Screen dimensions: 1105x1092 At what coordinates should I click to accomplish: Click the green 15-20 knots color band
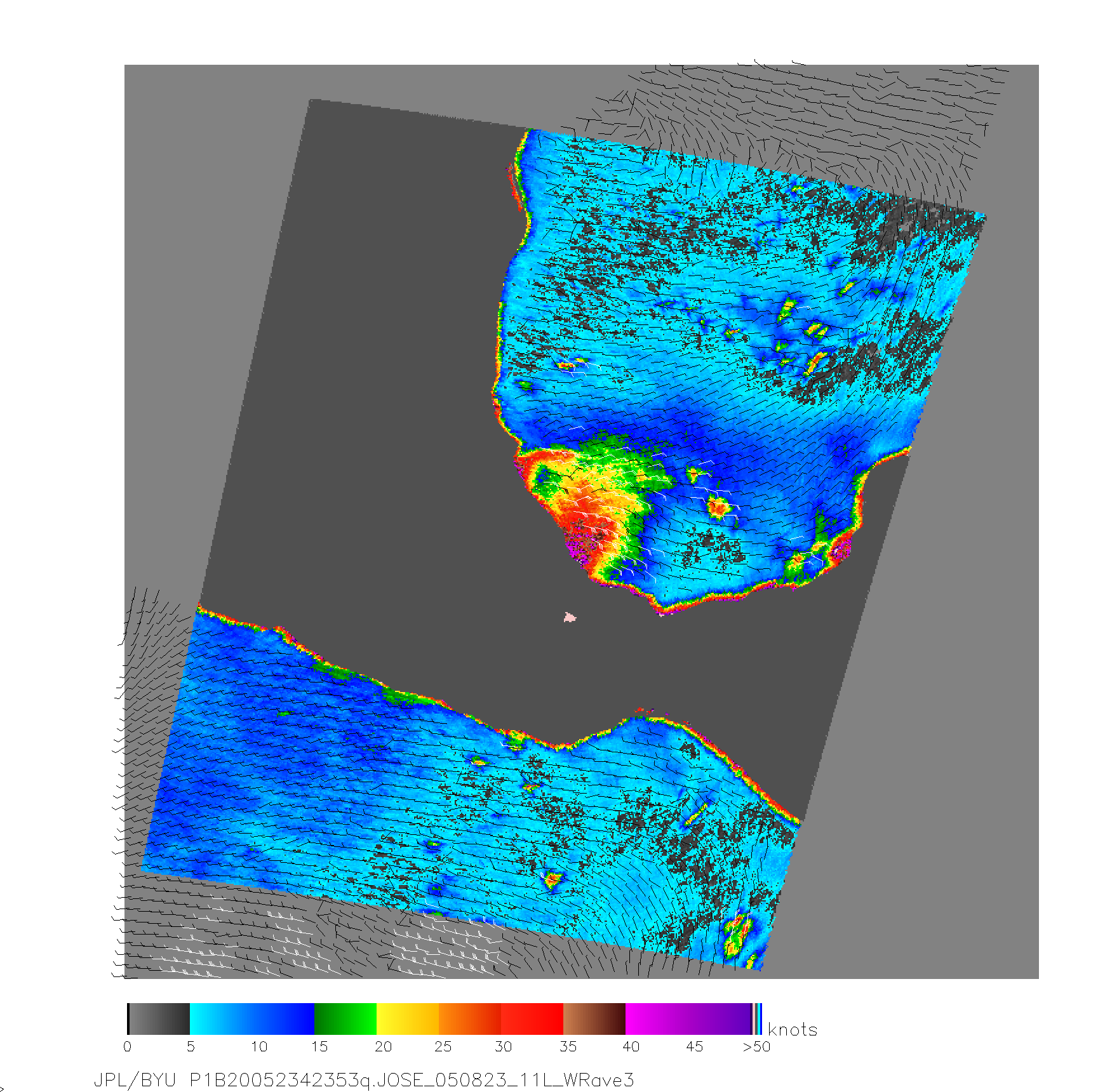coord(345,1019)
